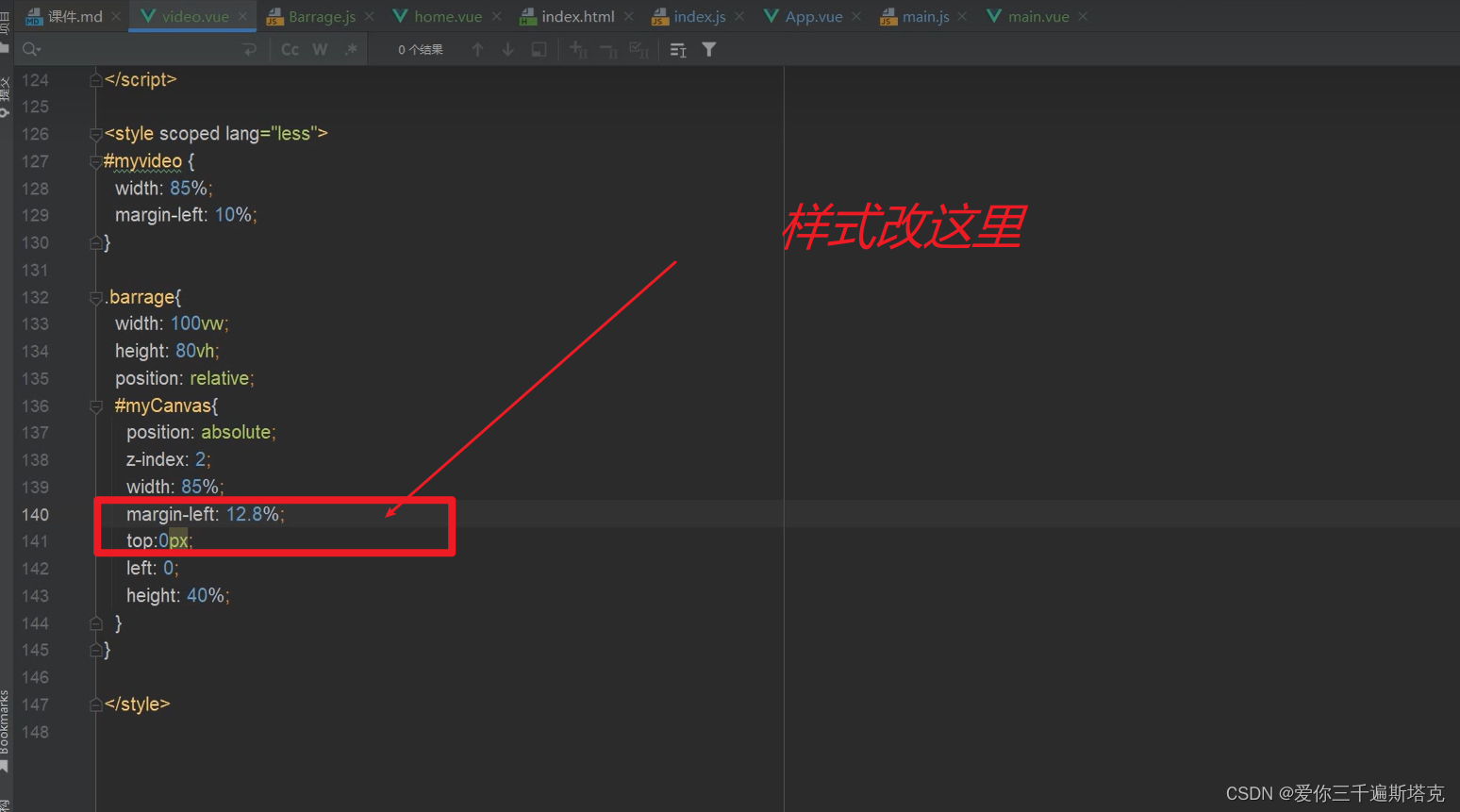1460x812 pixels.
Task: Add selection for next occurrence icon
Action: (578, 49)
